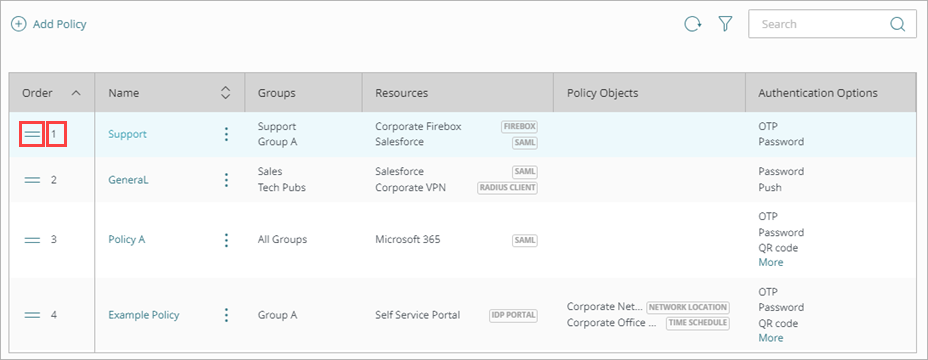
Task: Select Self Service Portal resource text
Action: coord(417,315)
